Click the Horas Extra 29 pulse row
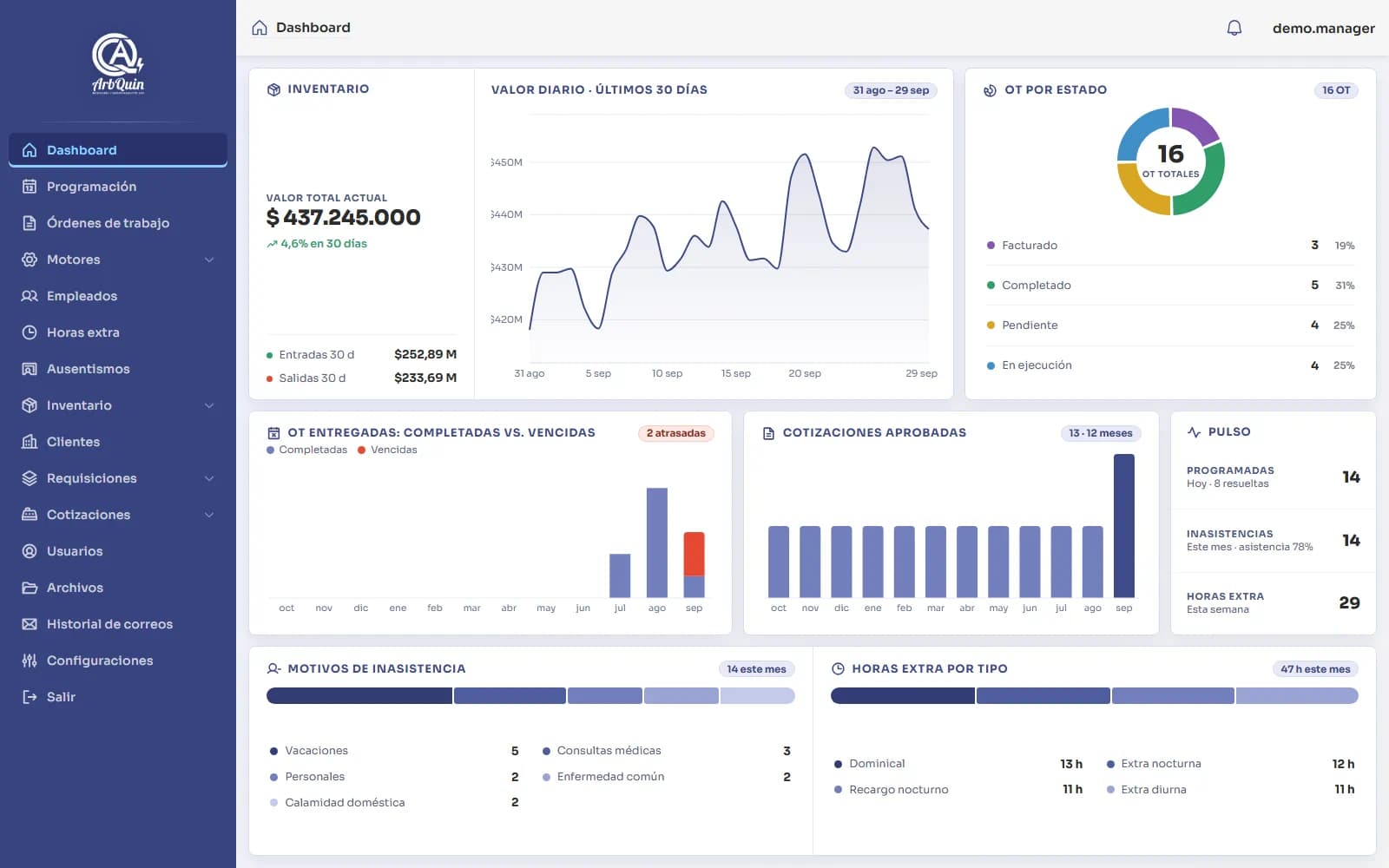 click(x=1274, y=603)
